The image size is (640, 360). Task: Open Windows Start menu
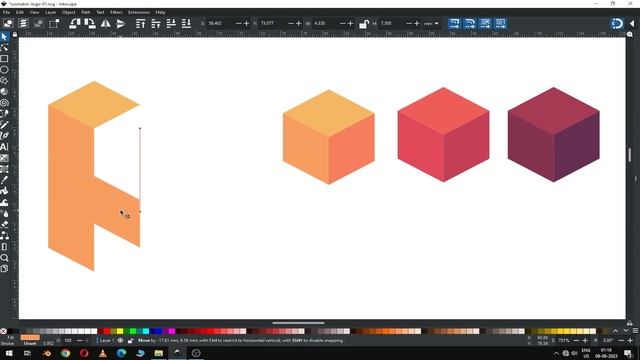pos(9,353)
